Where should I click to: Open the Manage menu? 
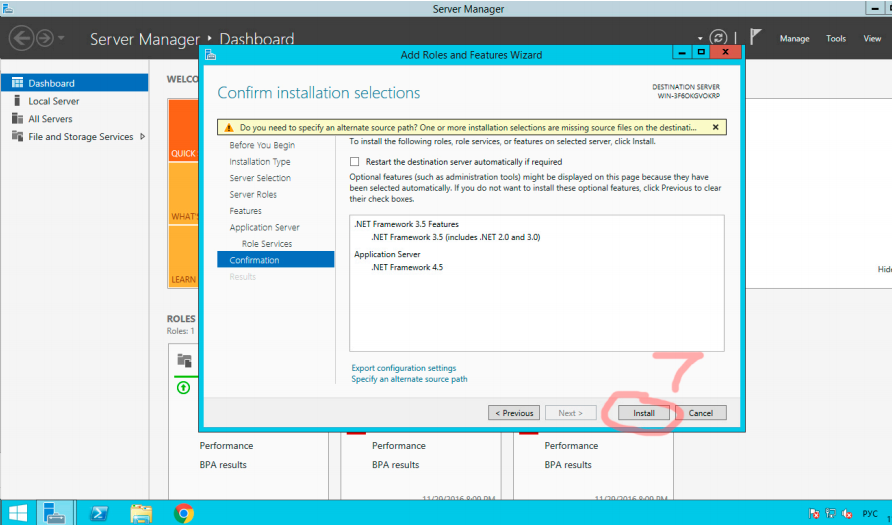[x=794, y=39]
